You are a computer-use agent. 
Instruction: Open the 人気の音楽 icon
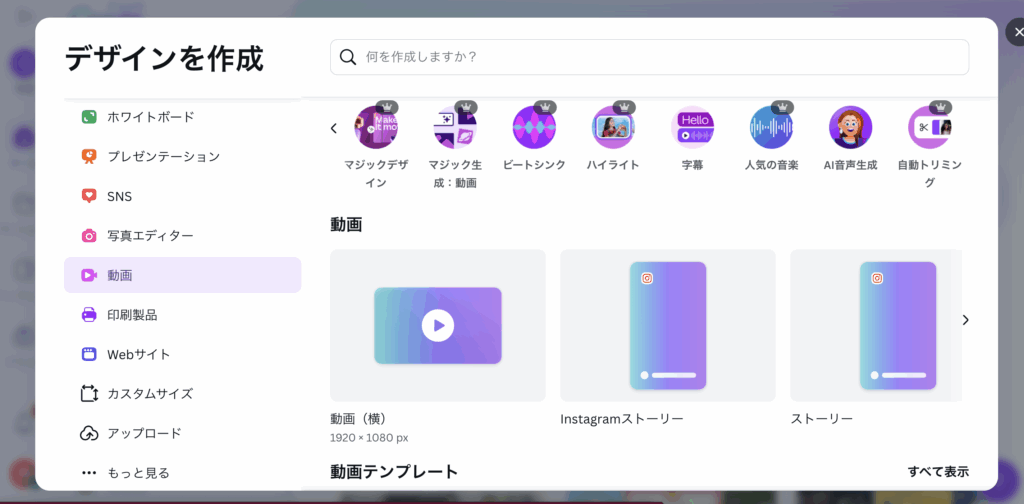coord(771,128)
